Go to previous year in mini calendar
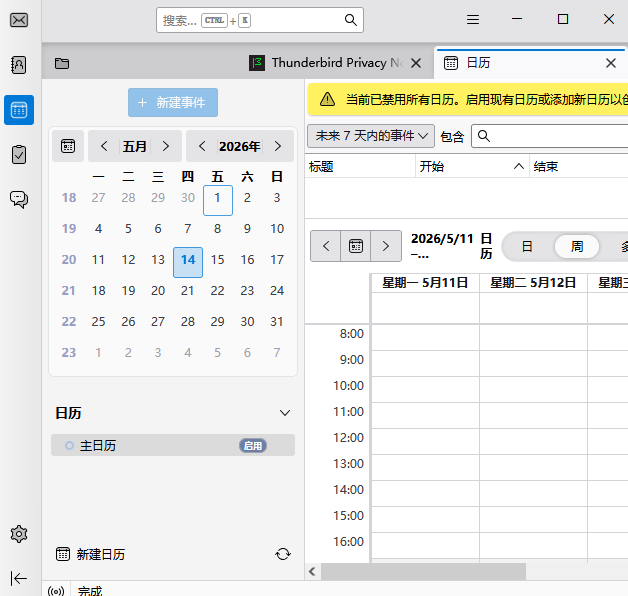628x596 pixels. click(x=202, y=146)
